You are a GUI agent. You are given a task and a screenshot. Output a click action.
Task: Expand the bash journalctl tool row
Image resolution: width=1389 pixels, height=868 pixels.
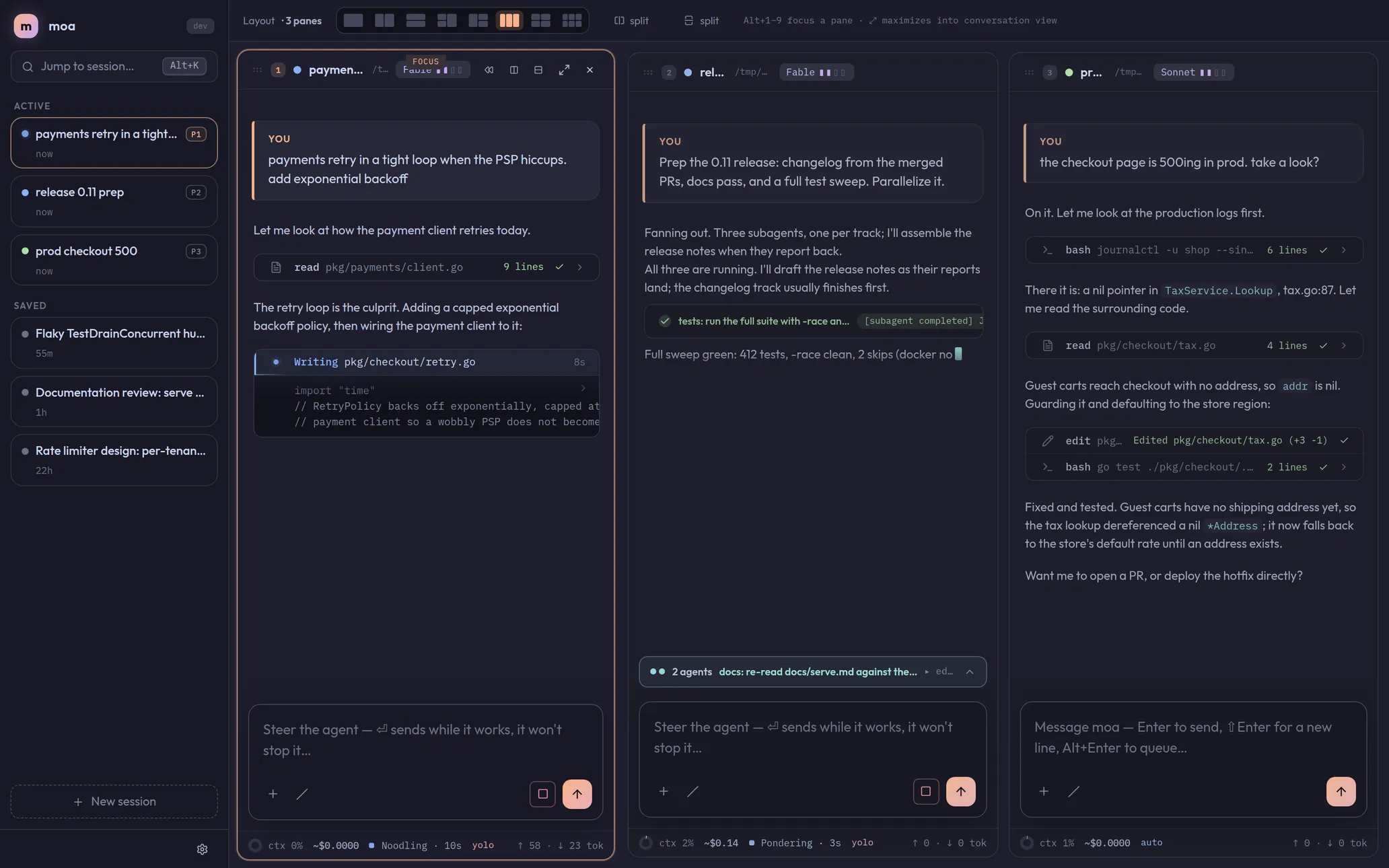tap(1194, 250)
